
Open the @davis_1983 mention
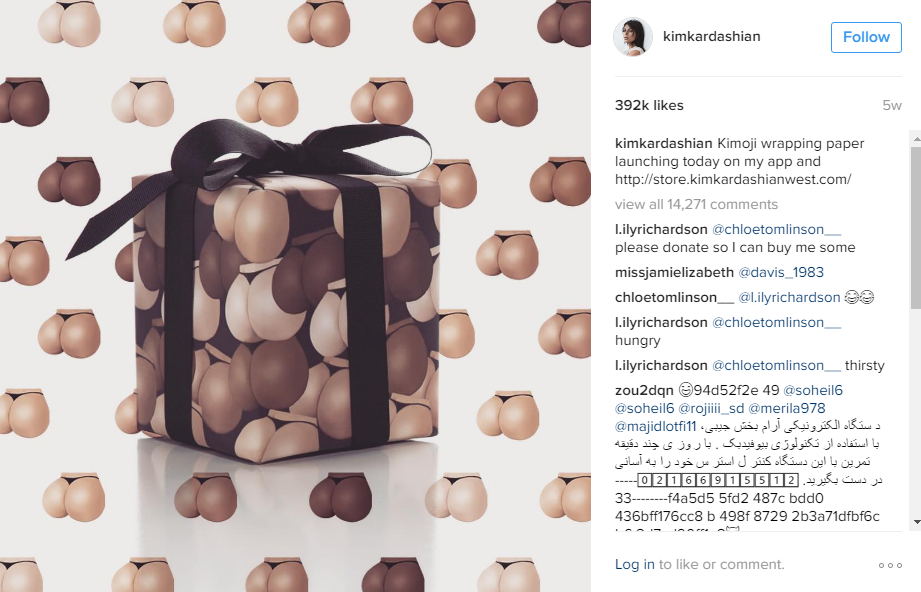pyautogui.click(x=781, y=273)
